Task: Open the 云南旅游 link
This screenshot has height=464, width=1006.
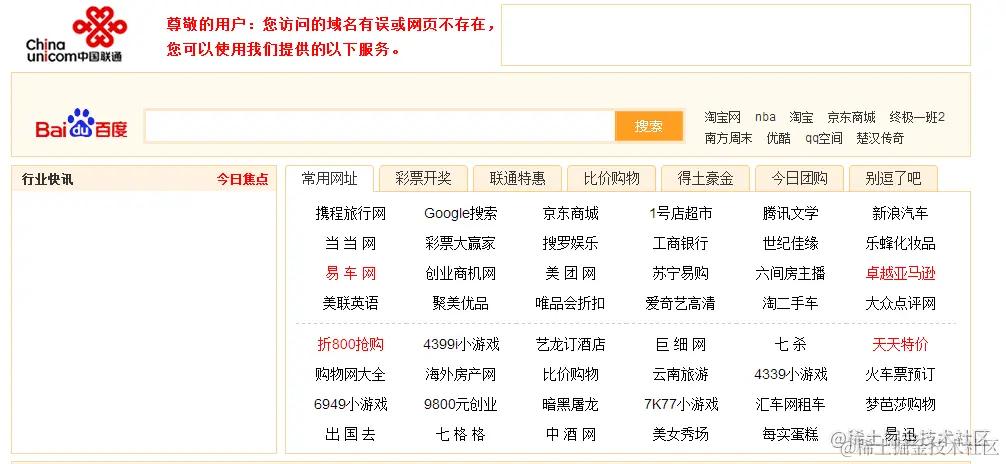Action: [681, 374]
